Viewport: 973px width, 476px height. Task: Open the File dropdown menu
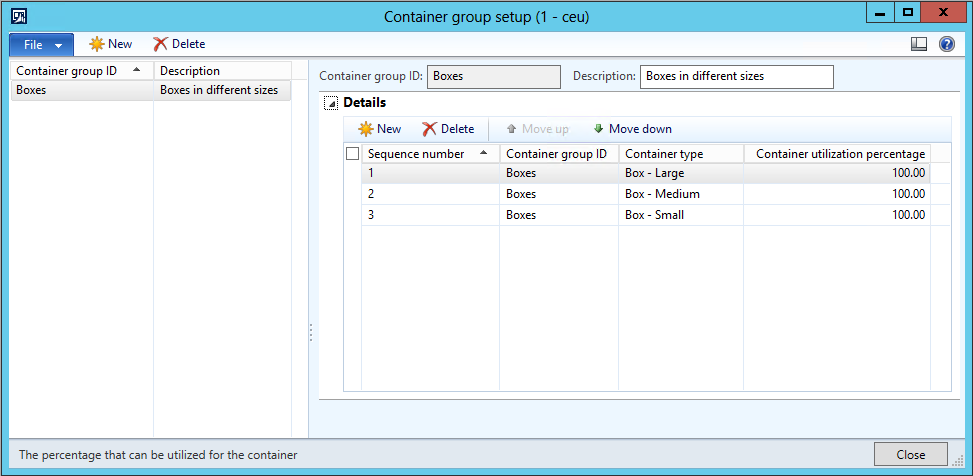(x=41, y=45)
